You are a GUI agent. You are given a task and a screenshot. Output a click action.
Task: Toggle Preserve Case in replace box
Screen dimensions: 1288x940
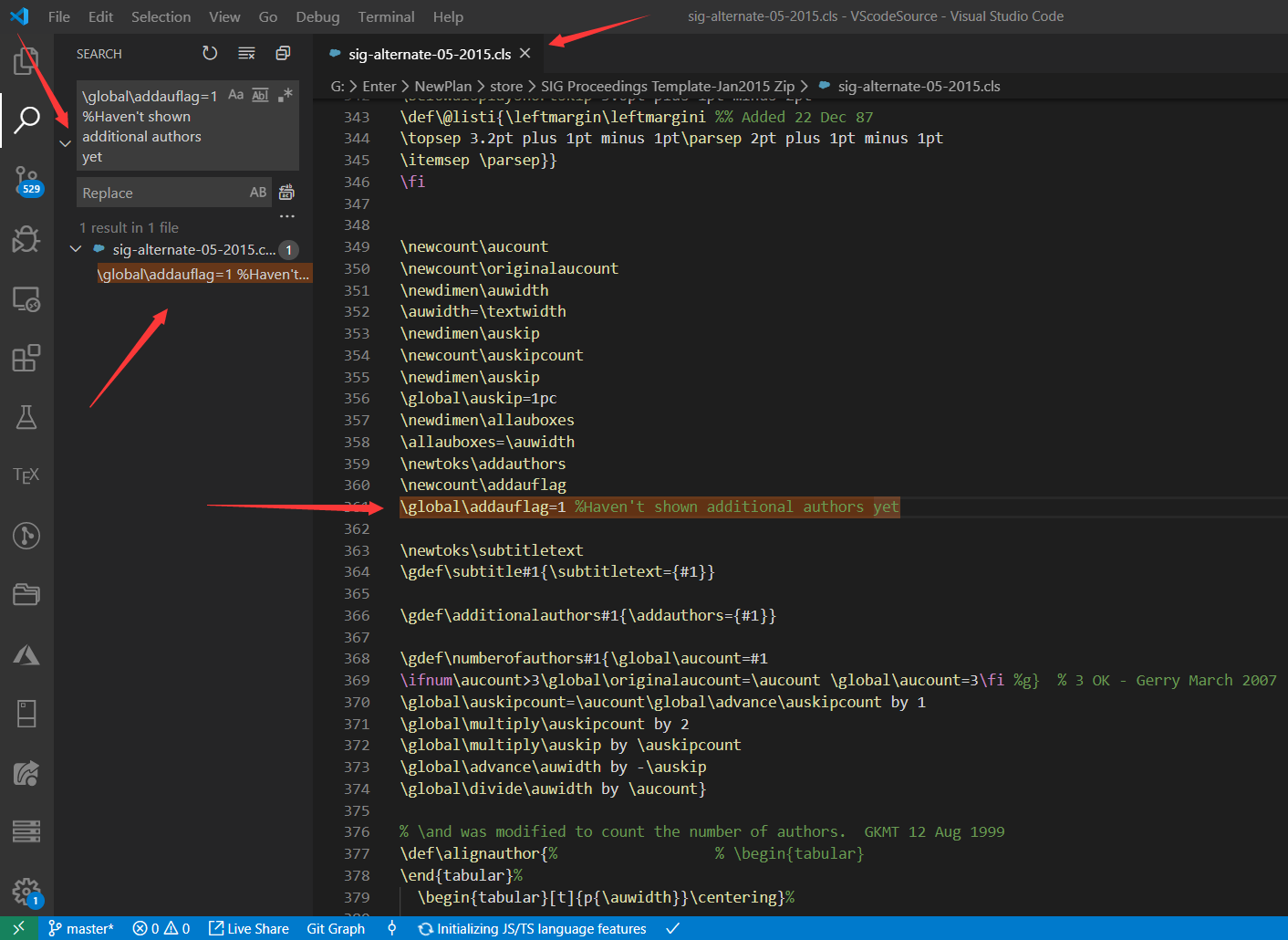[x=258, y=193]
